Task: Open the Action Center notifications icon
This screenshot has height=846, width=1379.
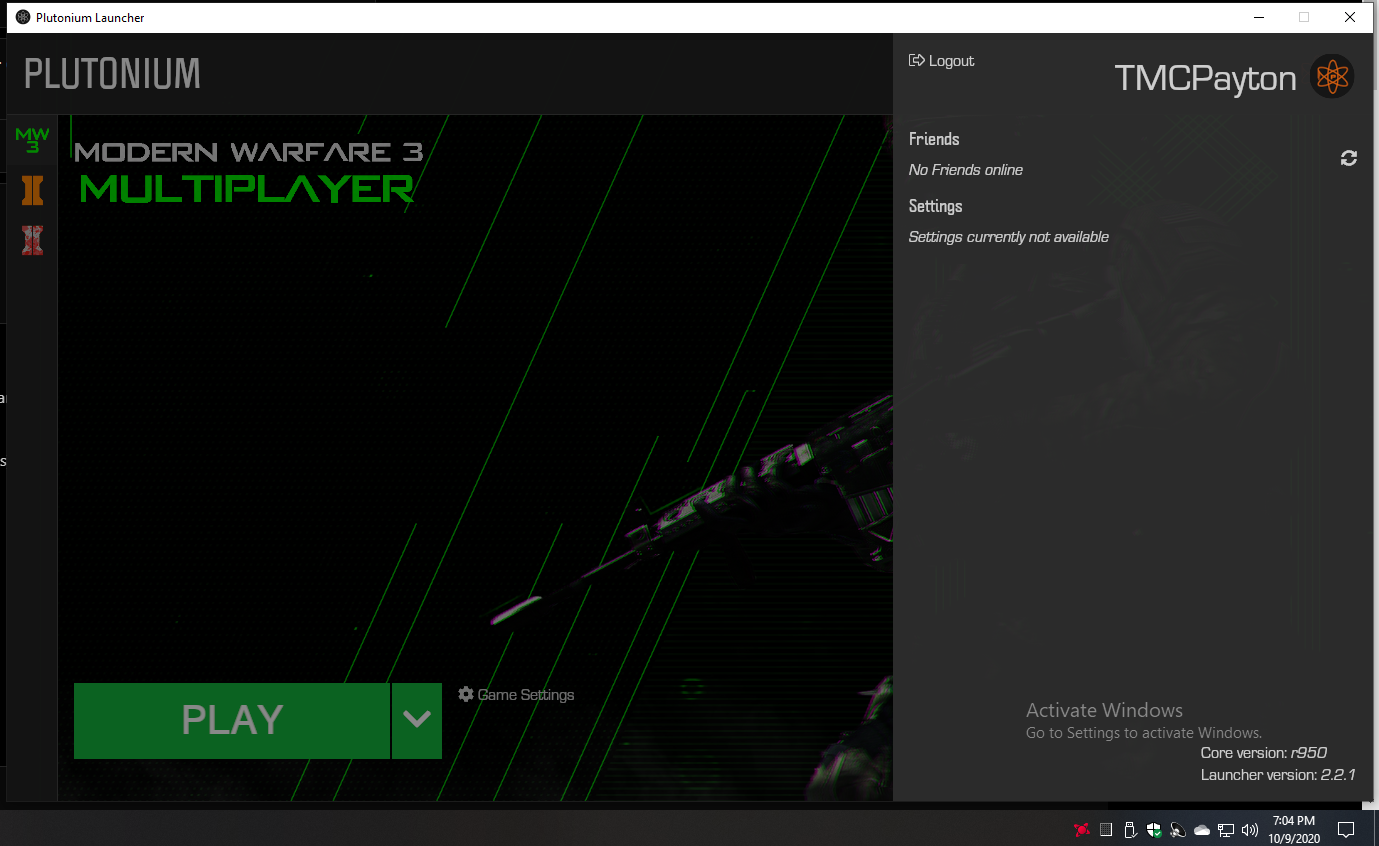Action: [1346, 830]
